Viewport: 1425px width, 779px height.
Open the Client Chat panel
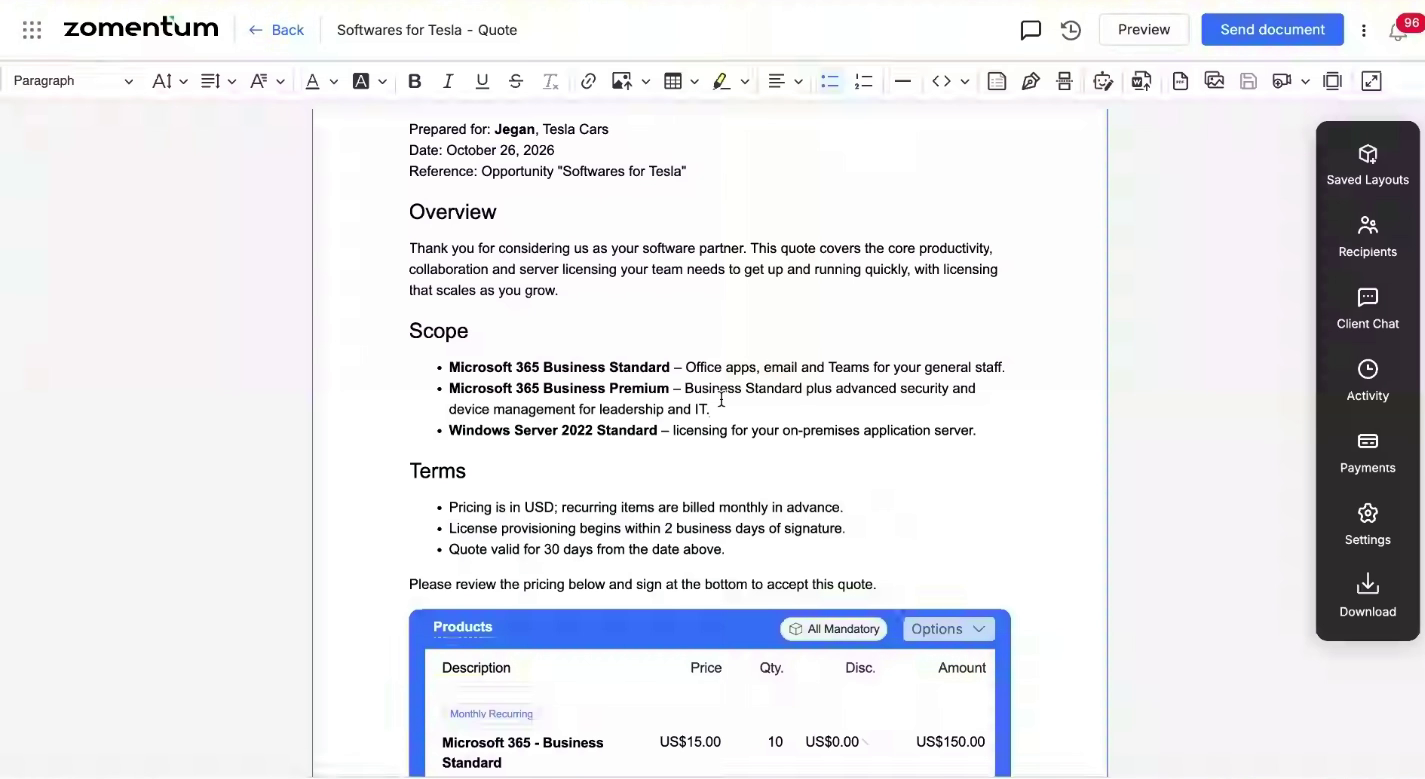click(1367, 309)
